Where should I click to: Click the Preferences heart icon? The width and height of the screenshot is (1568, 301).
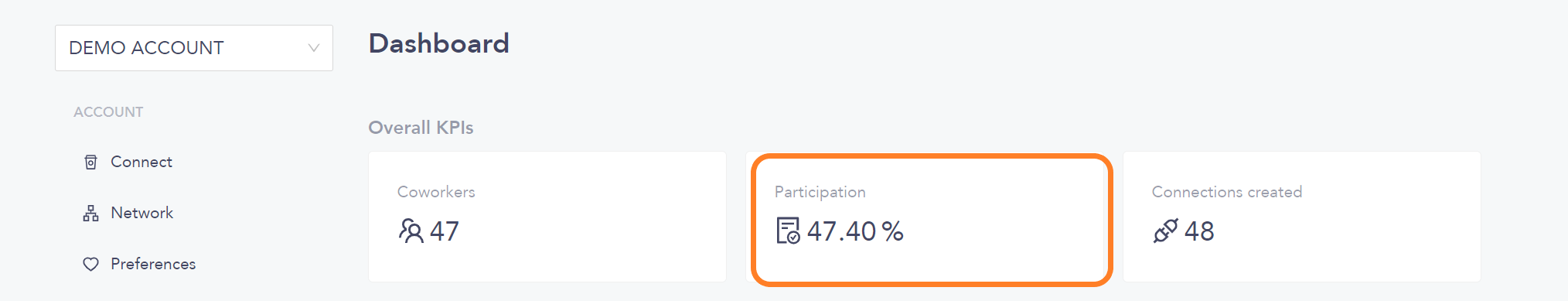[90, 264]
